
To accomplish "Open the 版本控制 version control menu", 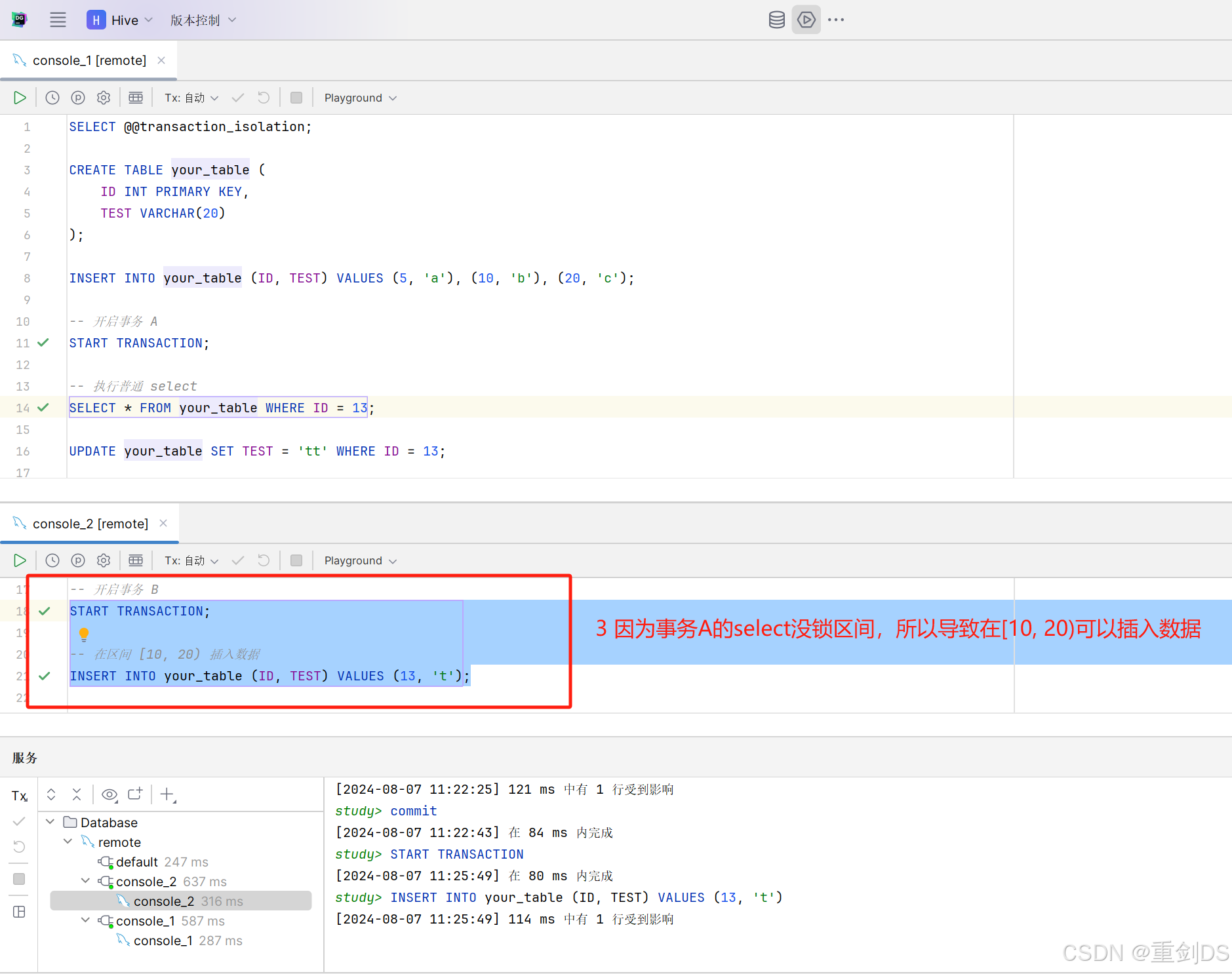I will point(203,20).
